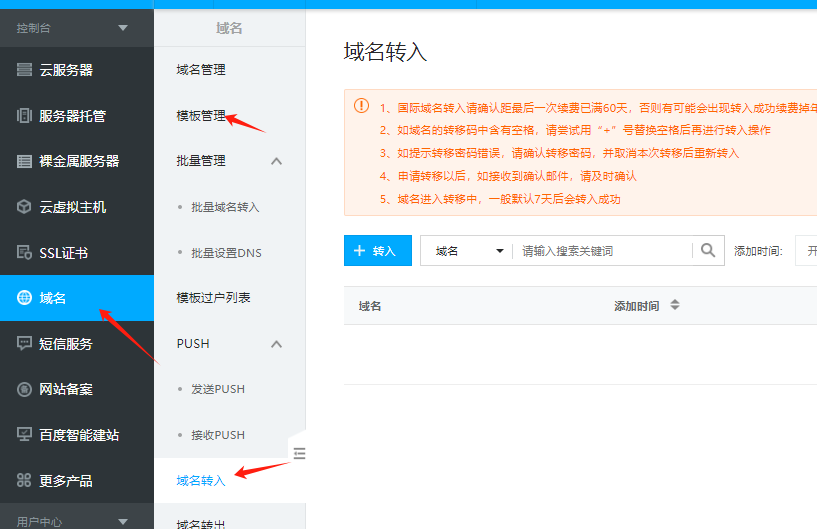Click the 添加时间 start date field
The height and width of the screenshot is (529, 817).
click(x=806, y=251)
